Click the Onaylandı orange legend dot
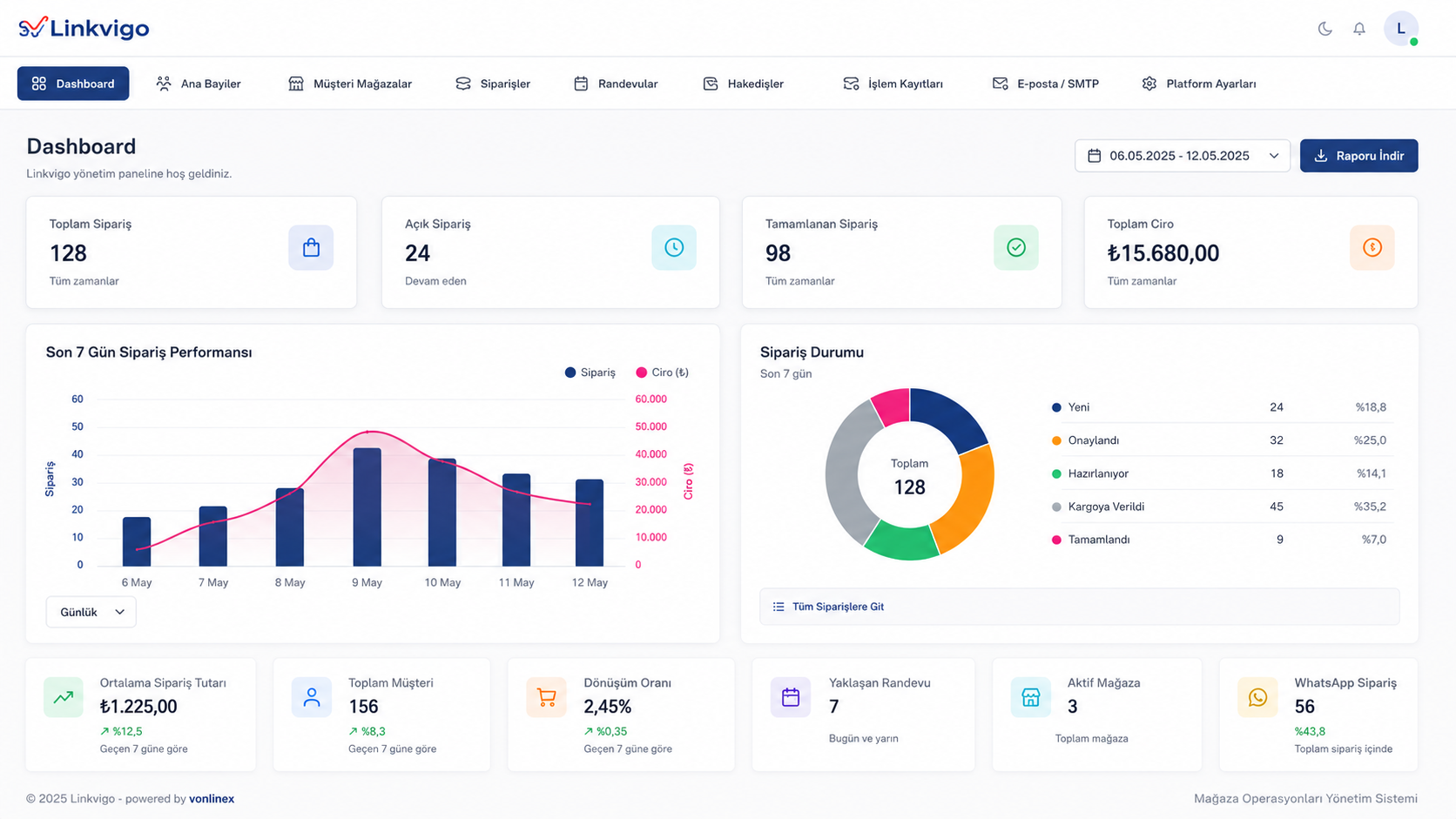The width and height of the screenshot is (1456, 819). [1056, 440]
